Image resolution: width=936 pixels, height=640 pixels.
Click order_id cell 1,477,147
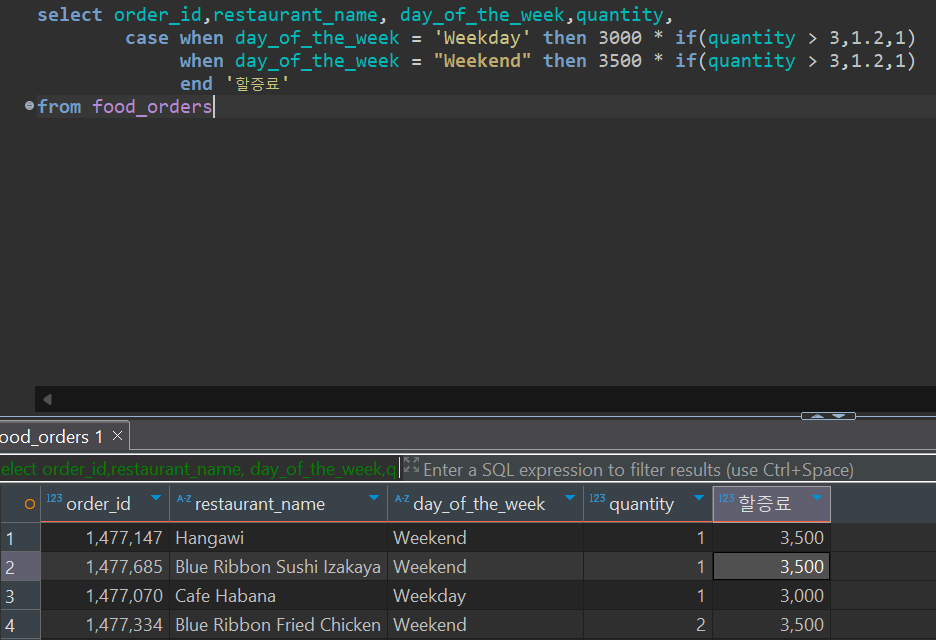105,538
